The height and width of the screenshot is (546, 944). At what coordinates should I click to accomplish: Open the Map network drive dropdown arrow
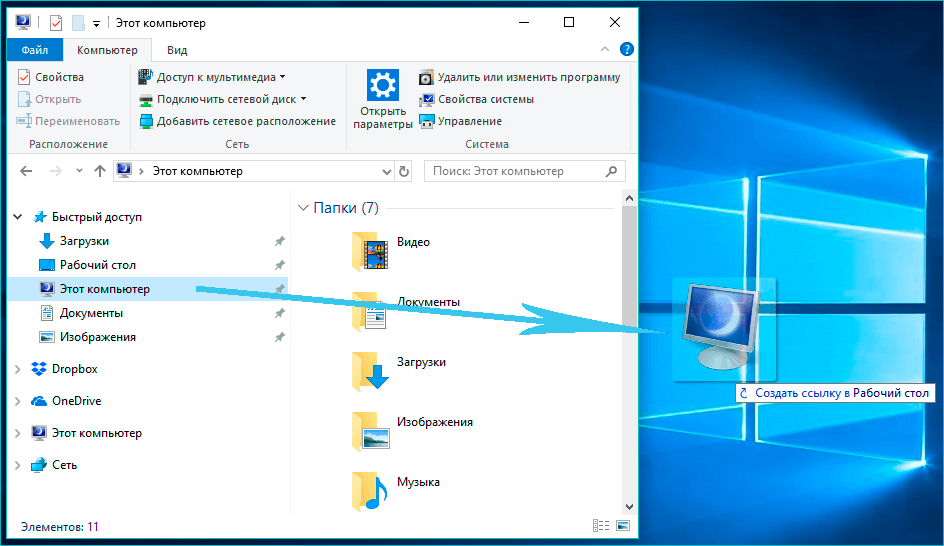[x=303, y=99]
